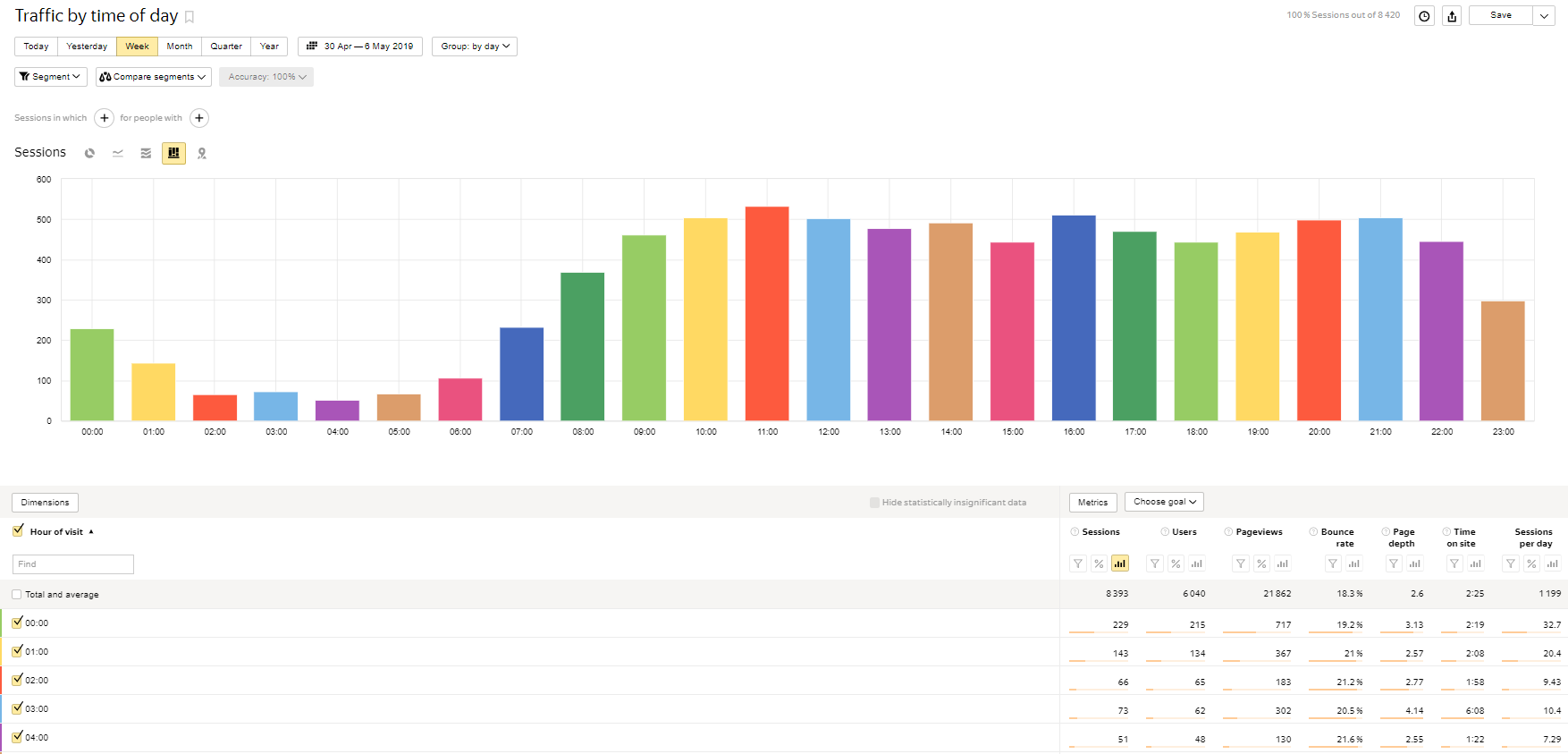Open the Group: by day dropdown

(475, 47)
